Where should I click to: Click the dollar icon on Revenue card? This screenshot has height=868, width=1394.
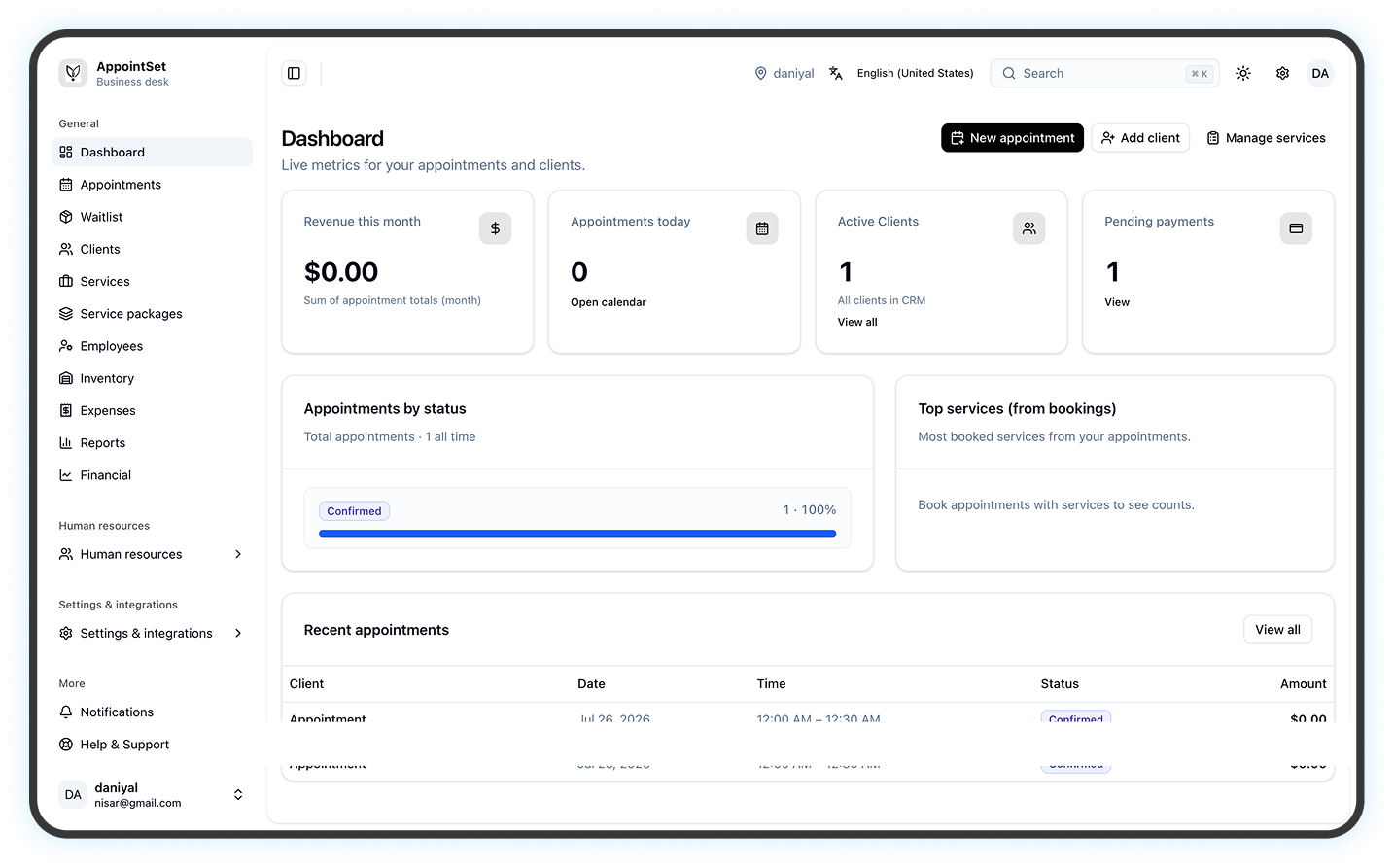495,228
